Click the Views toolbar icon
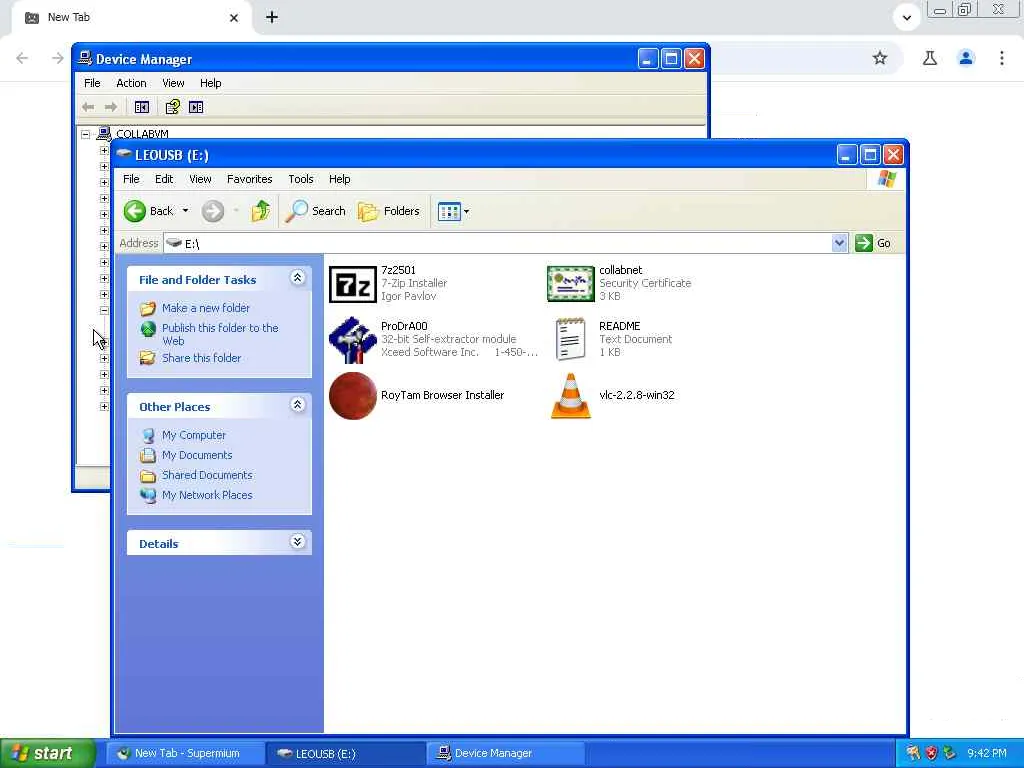The height and width of the screenshot is (768, 1024). coord(449,212)
